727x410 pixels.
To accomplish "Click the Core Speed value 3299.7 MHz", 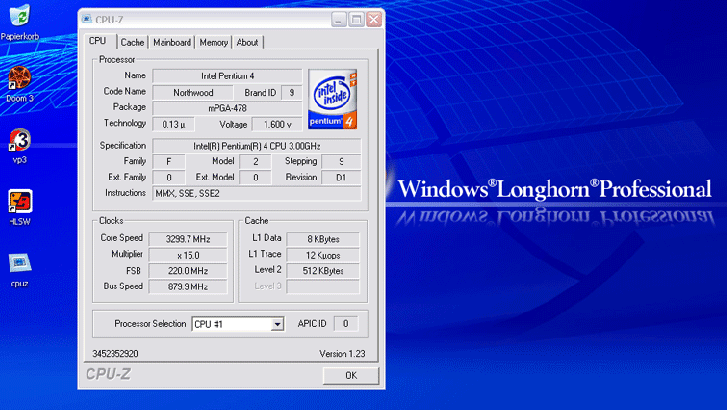I will coord(188,239).
